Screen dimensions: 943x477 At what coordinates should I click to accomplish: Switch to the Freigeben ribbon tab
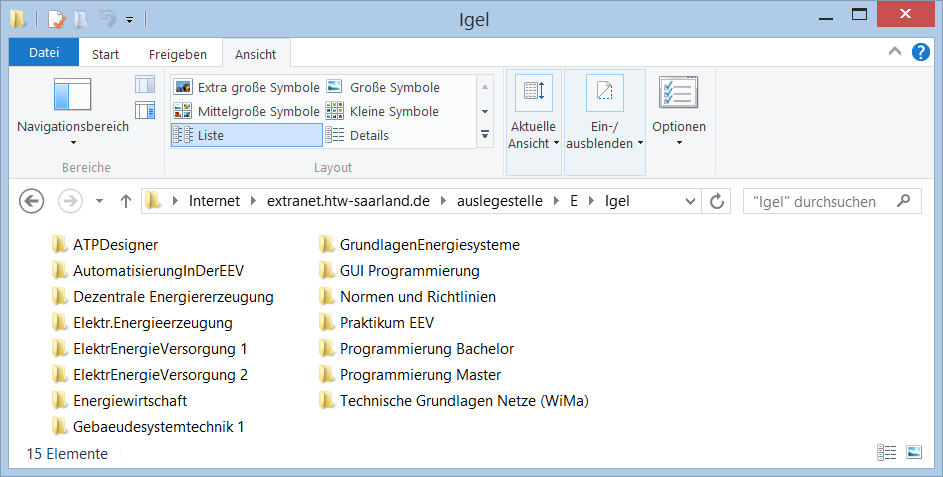coord(178,54)
